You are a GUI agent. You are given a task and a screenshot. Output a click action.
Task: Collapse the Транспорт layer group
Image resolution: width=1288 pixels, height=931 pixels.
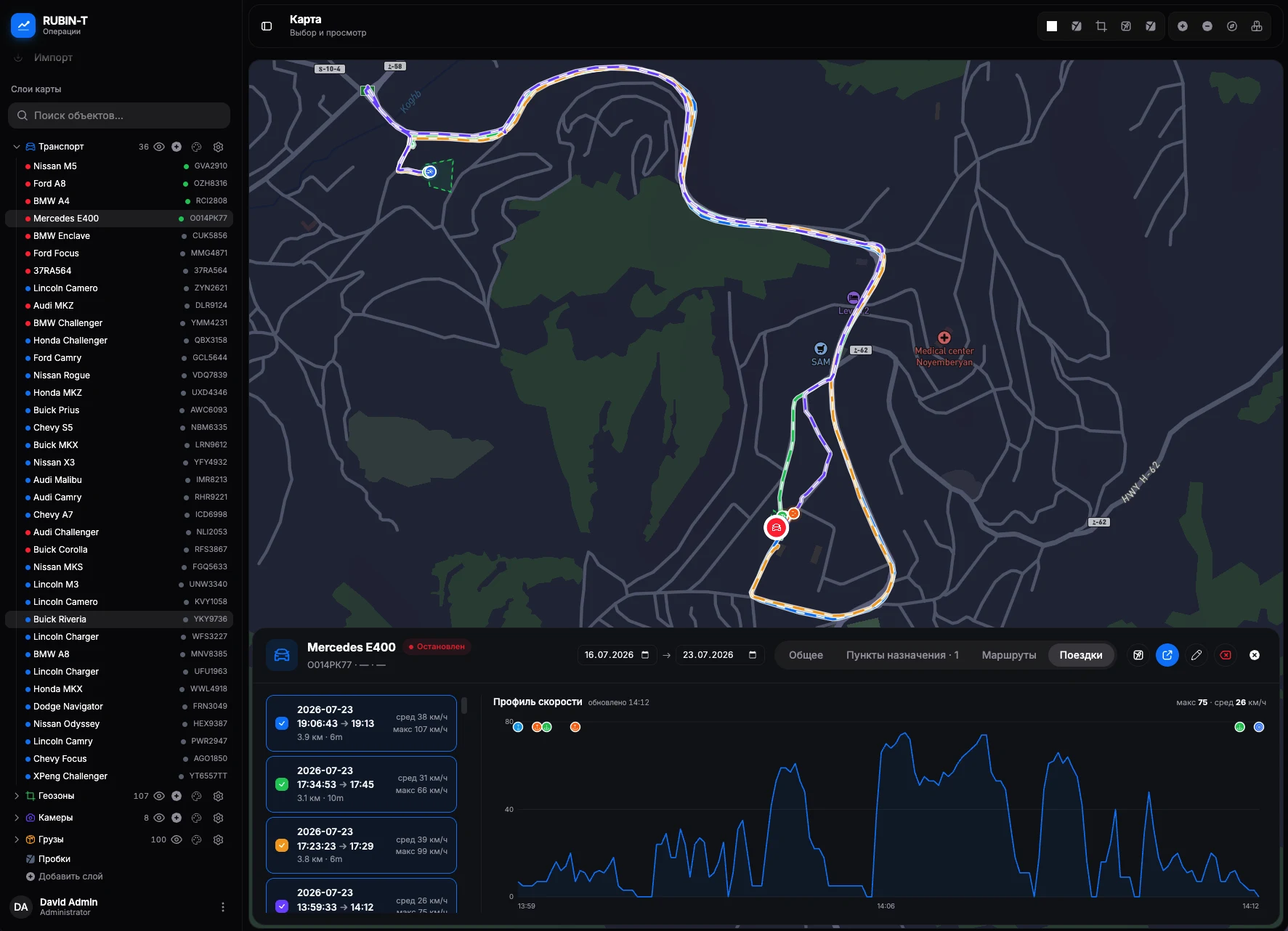click(x=16, y=147)
